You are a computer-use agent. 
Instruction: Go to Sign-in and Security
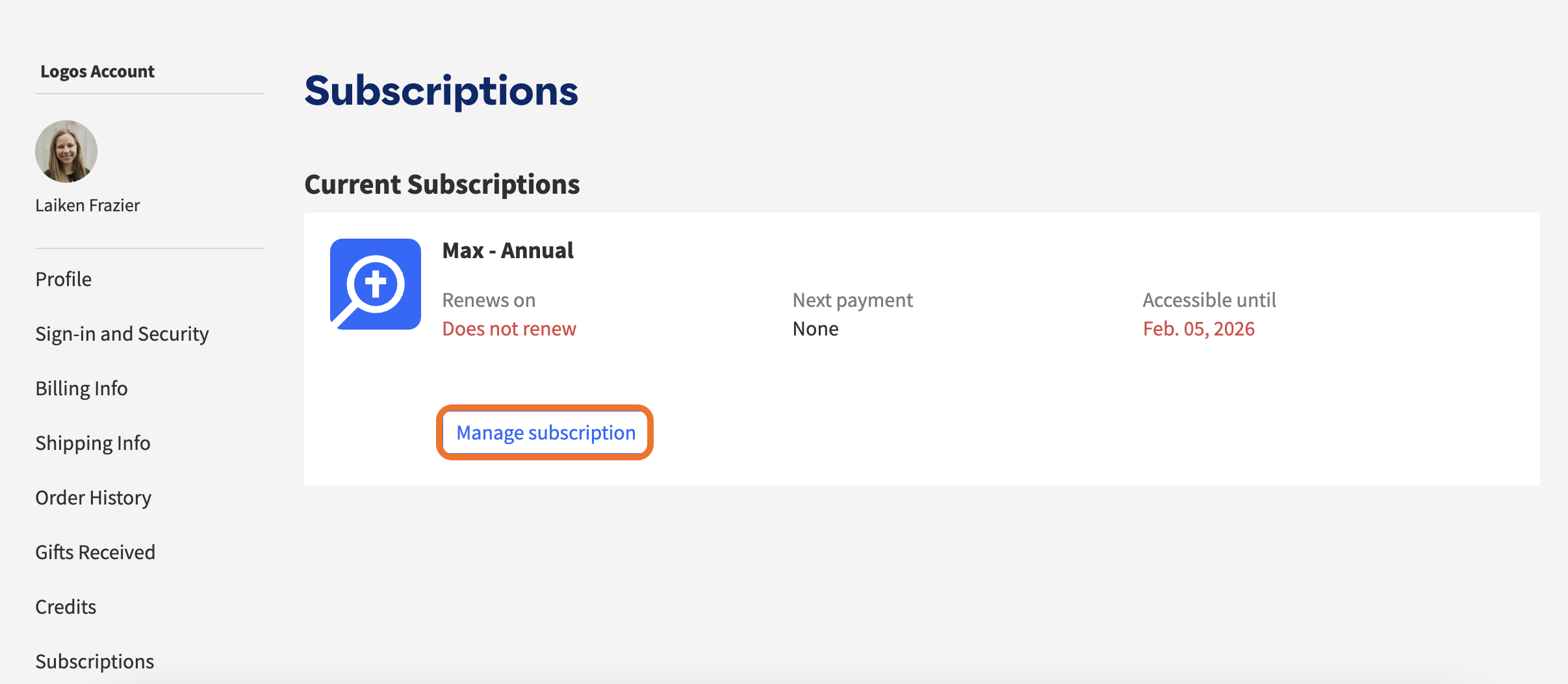click(x=122, y=334)
